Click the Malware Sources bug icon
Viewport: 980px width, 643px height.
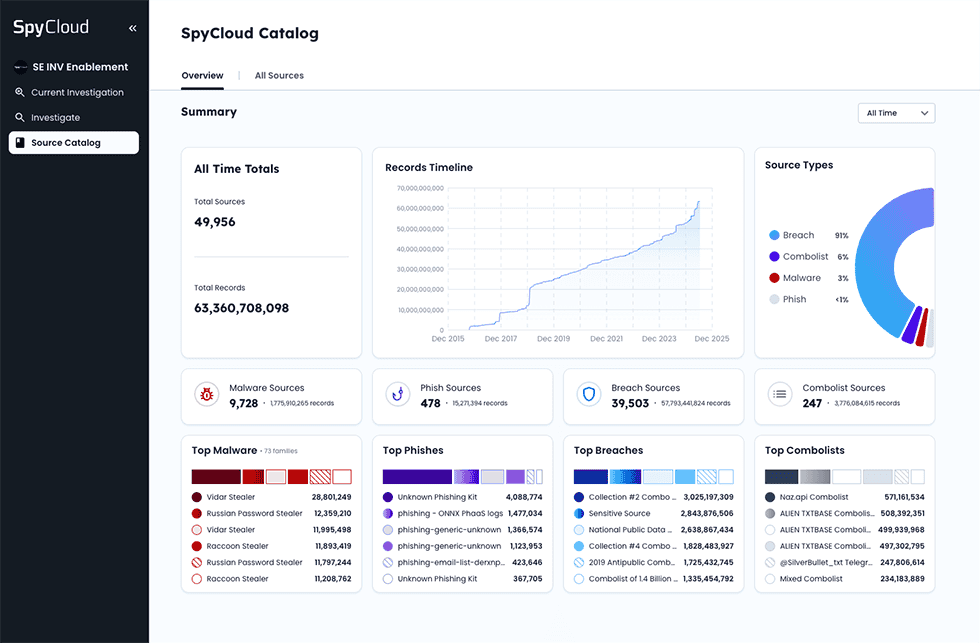[x=207, y=395]
